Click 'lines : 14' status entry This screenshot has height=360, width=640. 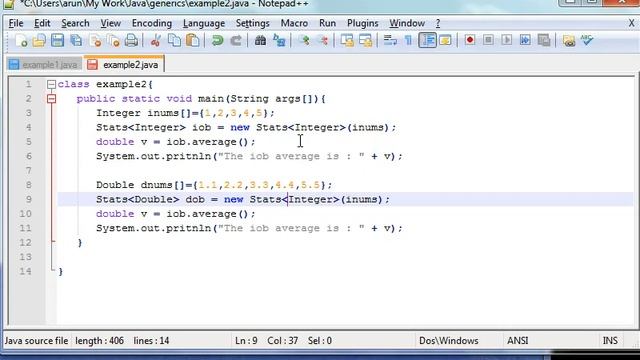click(x=151, y=341)
